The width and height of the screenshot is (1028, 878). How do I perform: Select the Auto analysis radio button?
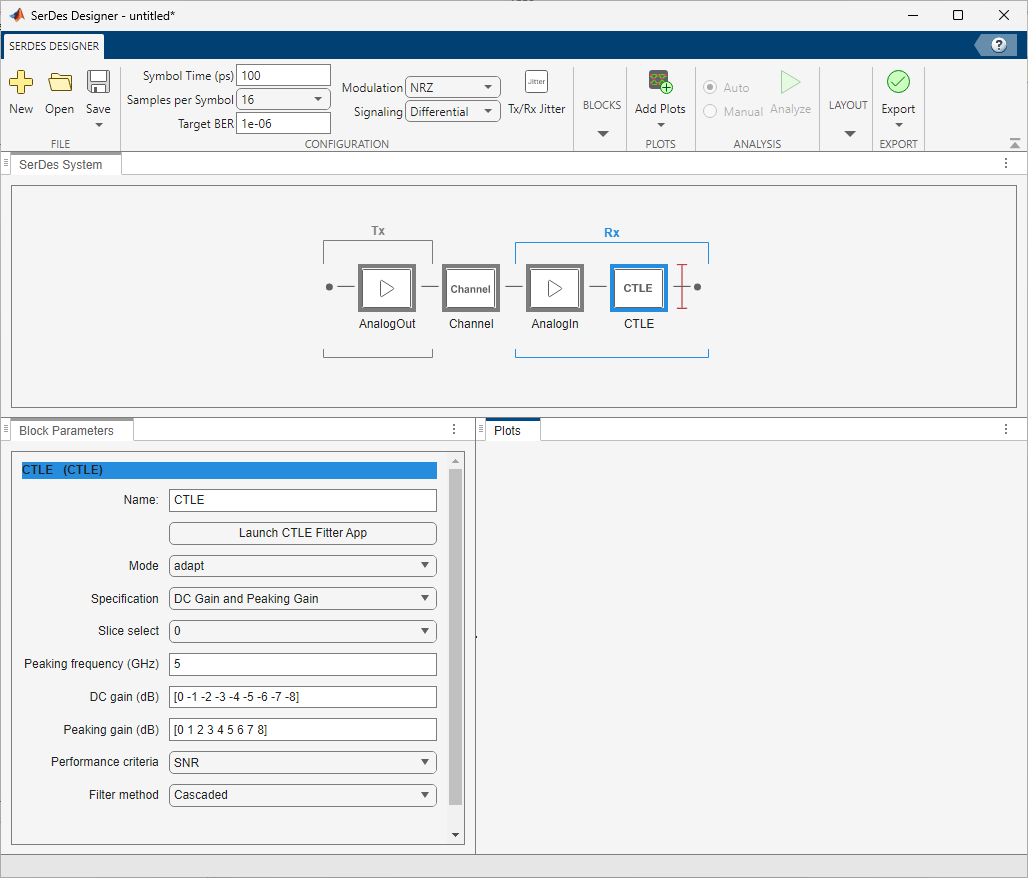coord(710,88)
